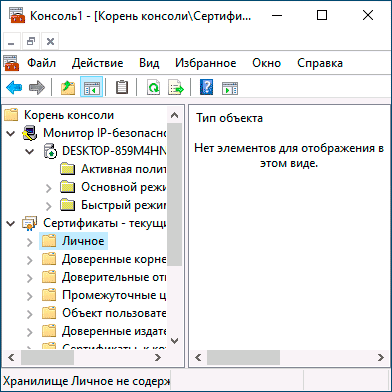
Task: Collapse the DESKTOP-859M4HN node
Action: click(30, 152)
